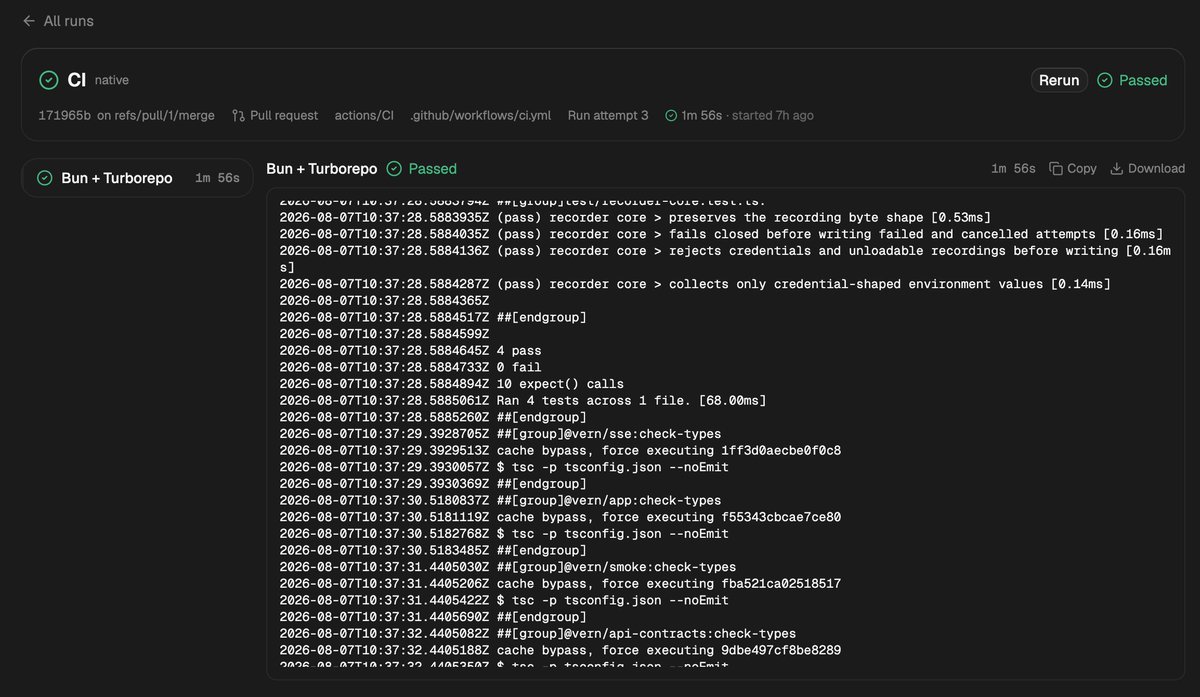This screenshot has height=697, width=1200.
Task: Click 'preserves the recording byte shape' test line
Action: [x=635, y=217]
